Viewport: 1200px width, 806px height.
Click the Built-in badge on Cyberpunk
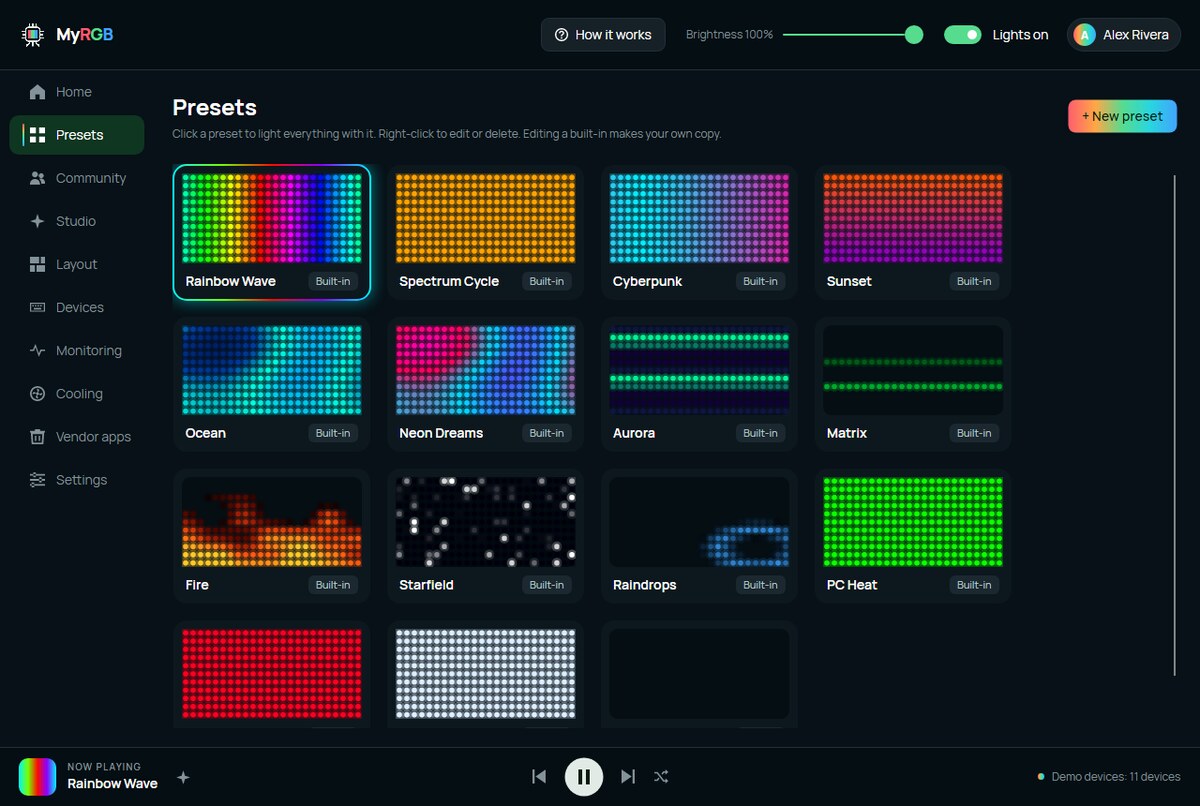click(760, 281)
